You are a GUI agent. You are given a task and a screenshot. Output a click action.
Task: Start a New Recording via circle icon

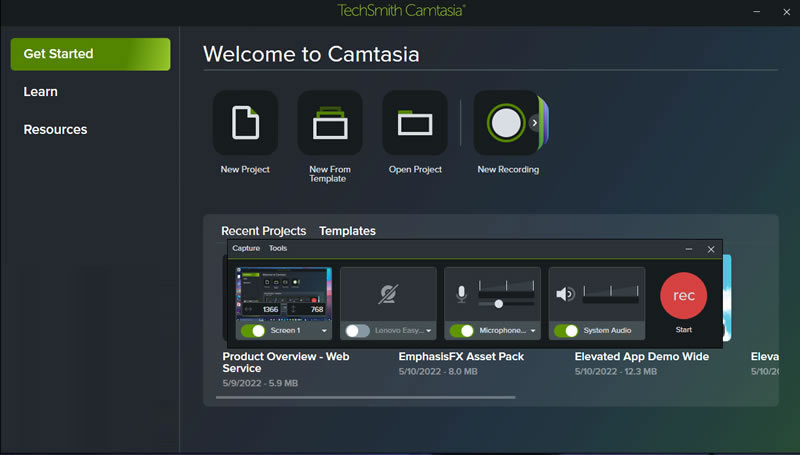pyautogui.click(x=506, y=123)
